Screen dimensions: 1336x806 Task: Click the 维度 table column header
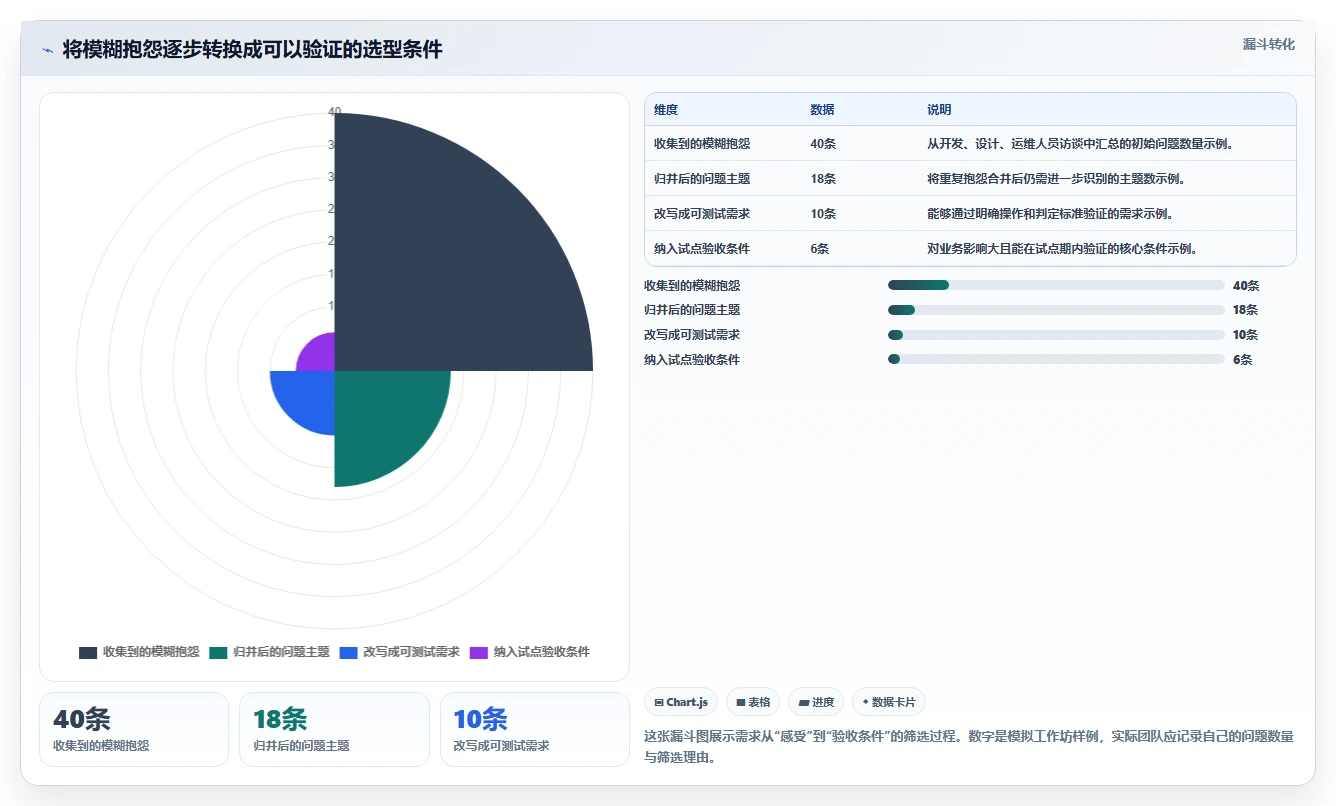(x=666, y=110)
